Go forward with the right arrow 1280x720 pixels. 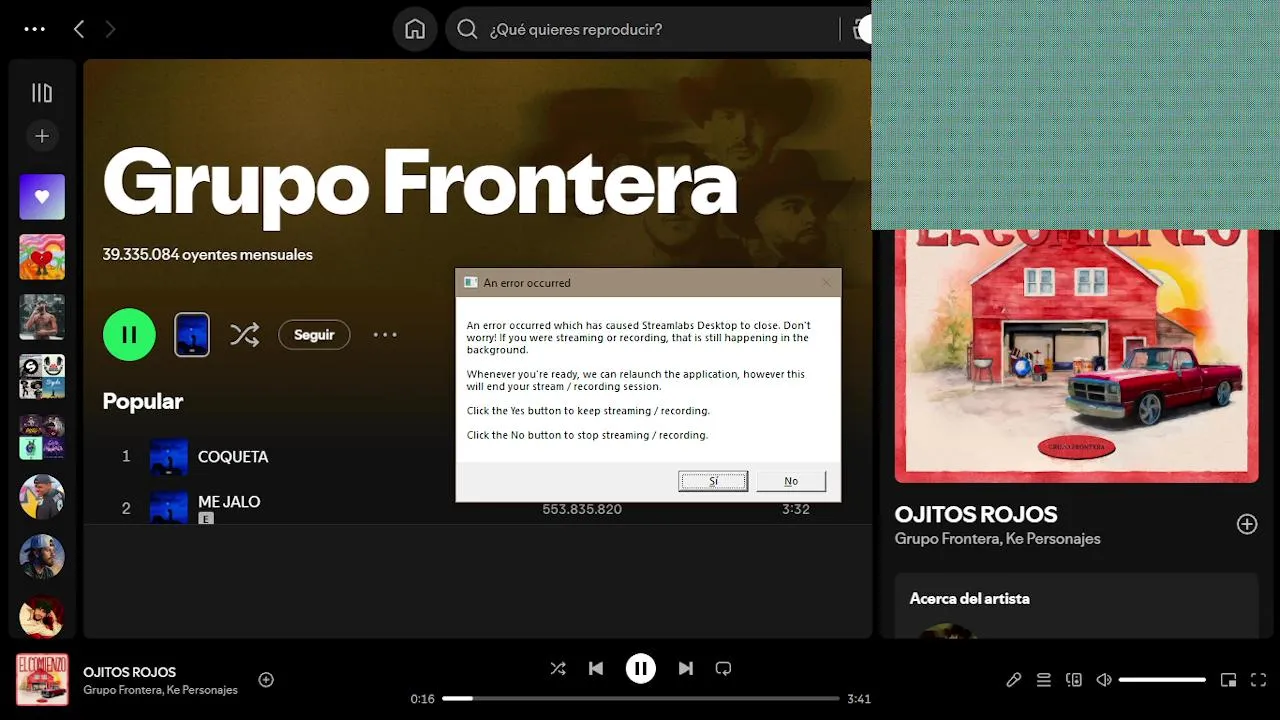pyautogui.click(x=110, y=29)
